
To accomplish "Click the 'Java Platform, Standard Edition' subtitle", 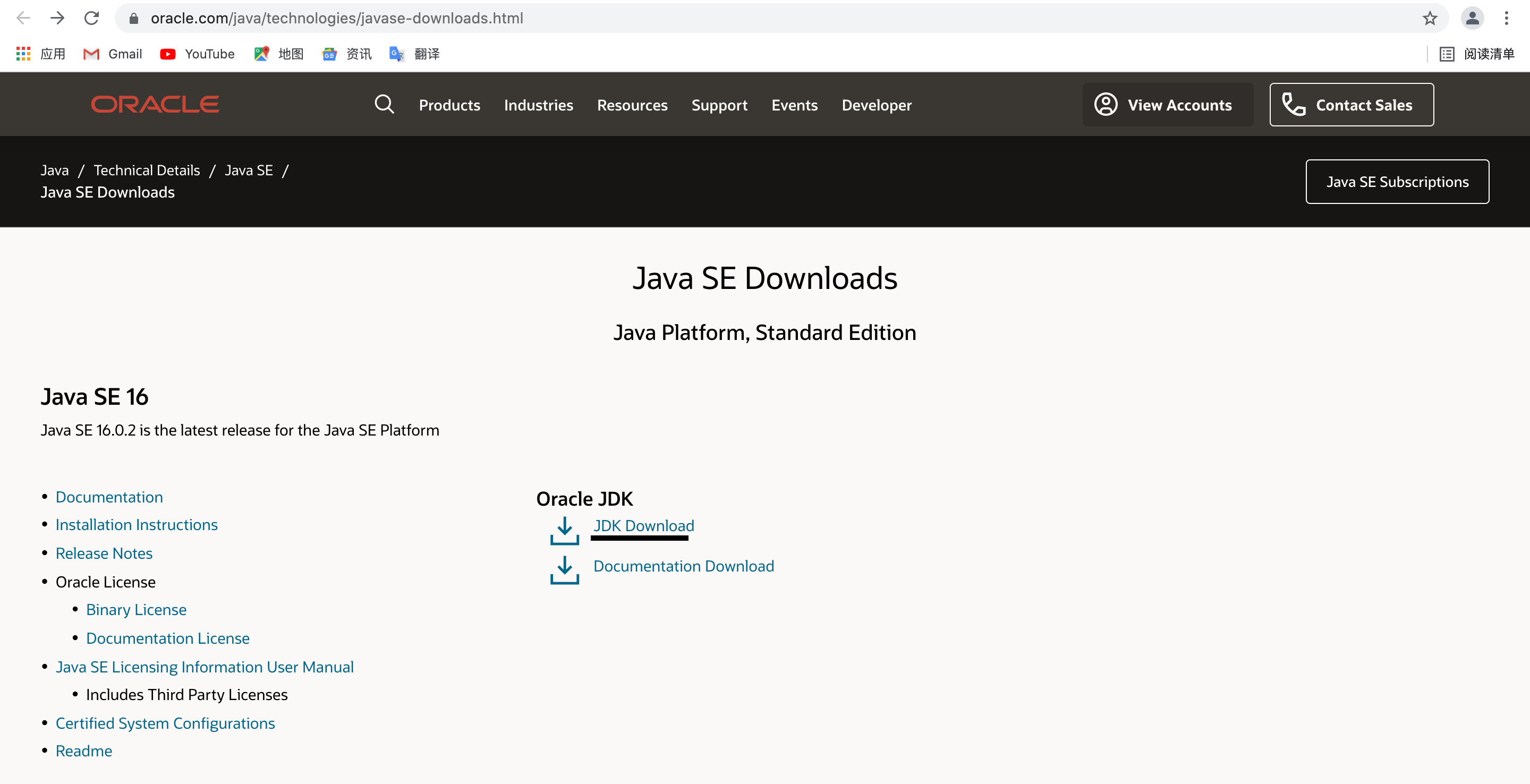I will (765, 333).
